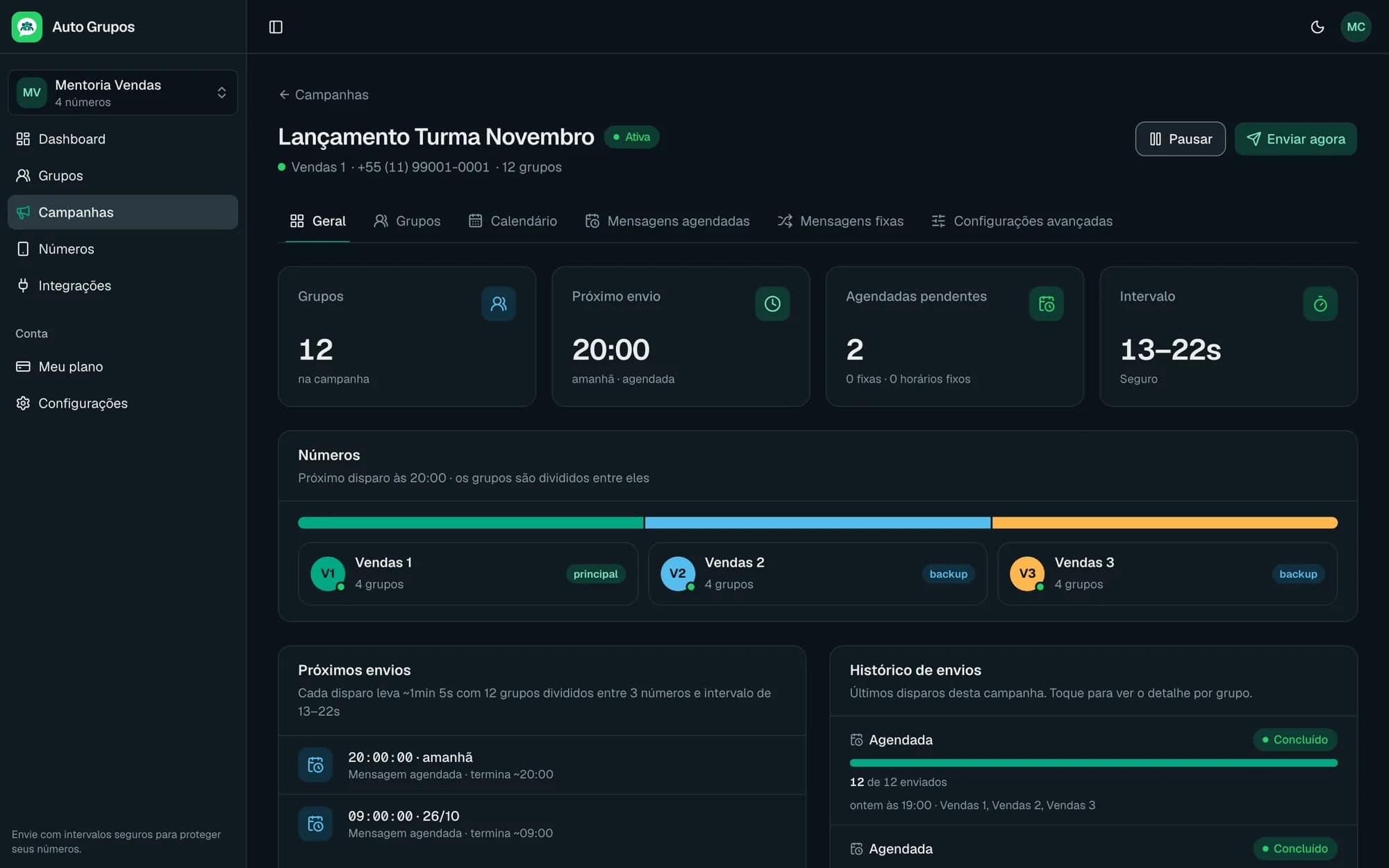Go to Grupos in the sidebar
The image size is (1389, 868).
click(123, 176)
